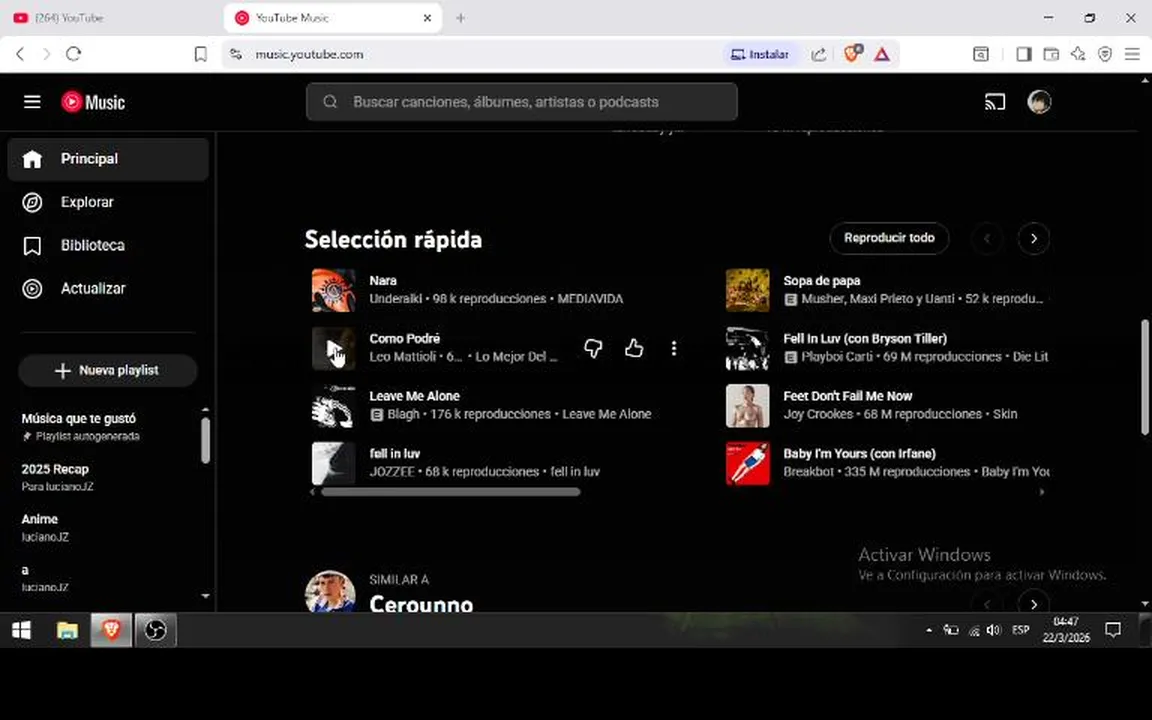Advance Selección rápida with next arrow

[x=1033, y=238]
